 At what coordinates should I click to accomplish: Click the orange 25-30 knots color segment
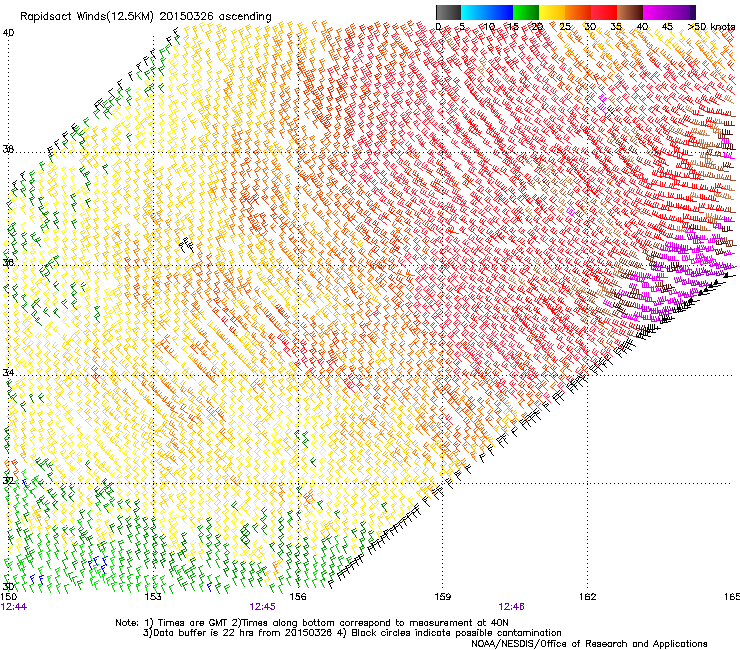(578, 12)
